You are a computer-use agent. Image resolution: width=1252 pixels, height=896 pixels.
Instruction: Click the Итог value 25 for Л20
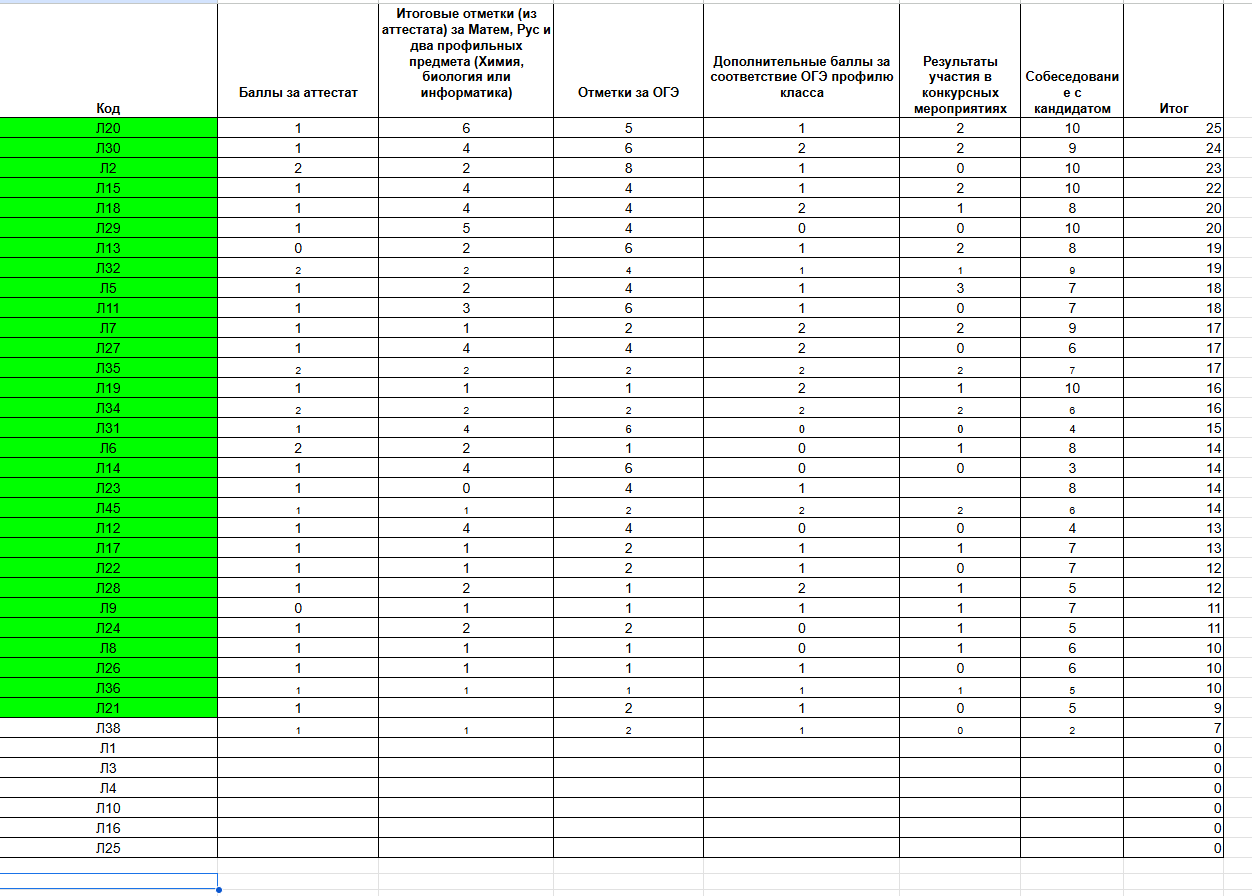point(1174,128)
